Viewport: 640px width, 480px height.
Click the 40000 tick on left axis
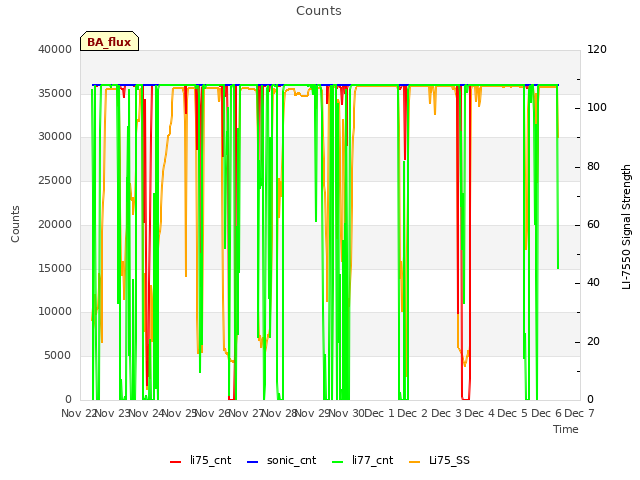[x=55, y=49]
